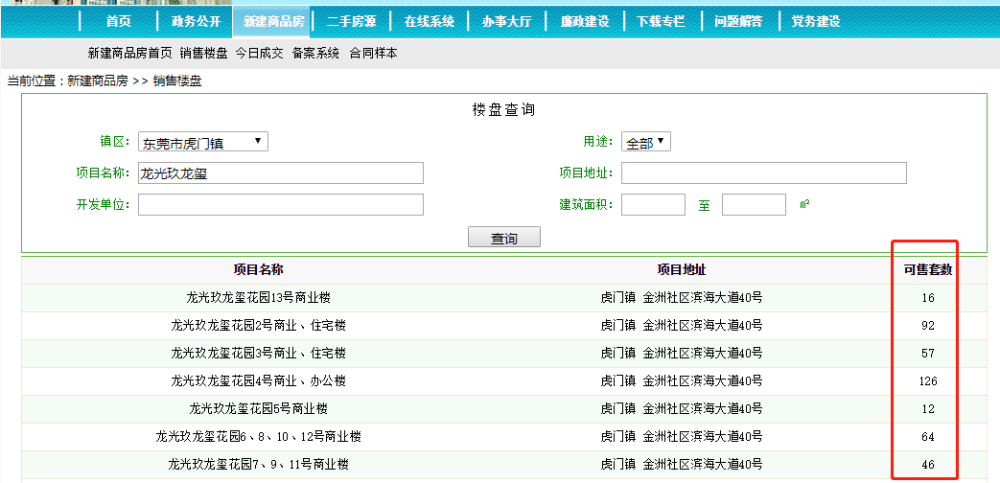The image size is (1000, 483).
Task: Expand the 用途 dropdown showing 全部
Action: tap(646, 142)
